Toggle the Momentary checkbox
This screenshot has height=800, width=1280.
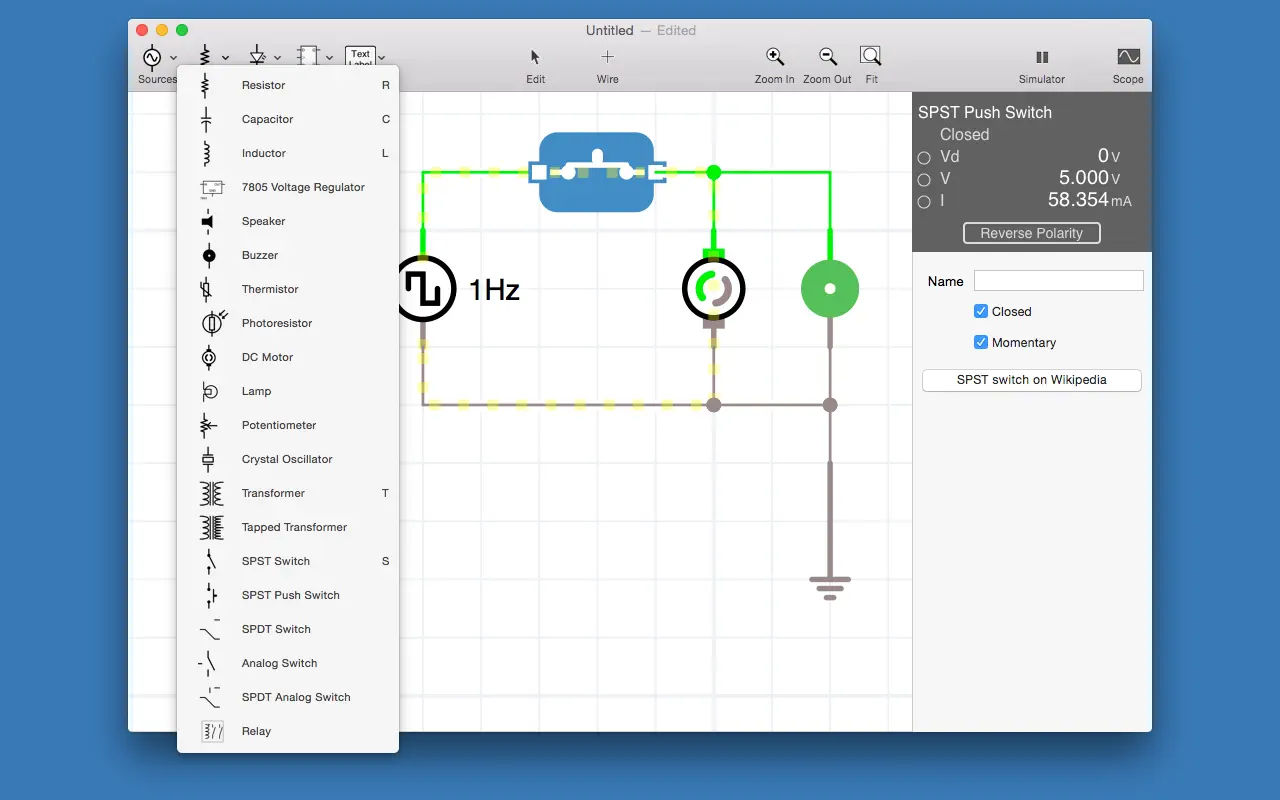tap(981, 342)
